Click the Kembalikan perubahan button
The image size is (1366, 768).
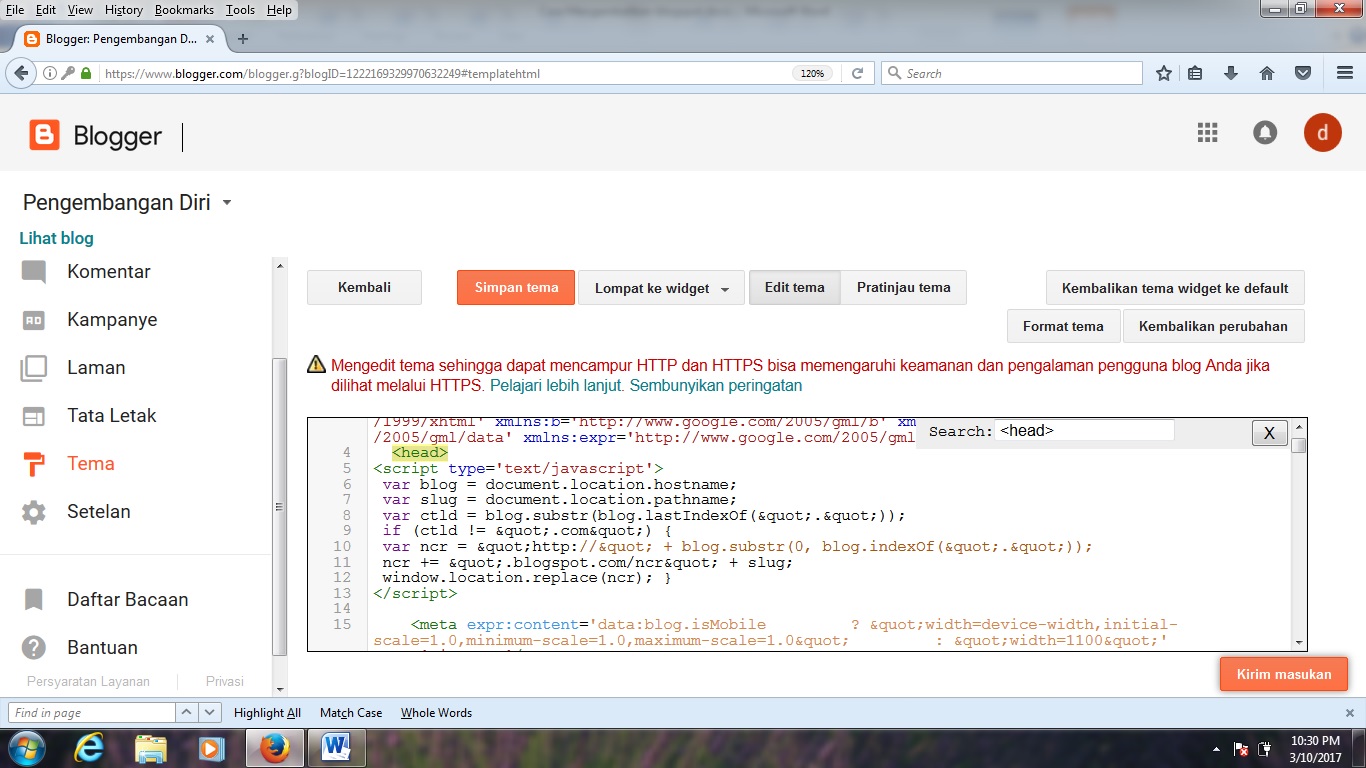pos(1213,326)
